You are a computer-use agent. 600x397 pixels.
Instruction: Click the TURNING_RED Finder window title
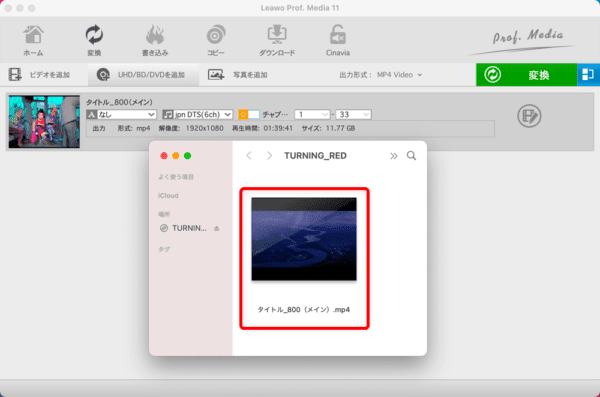coord(315,156)
